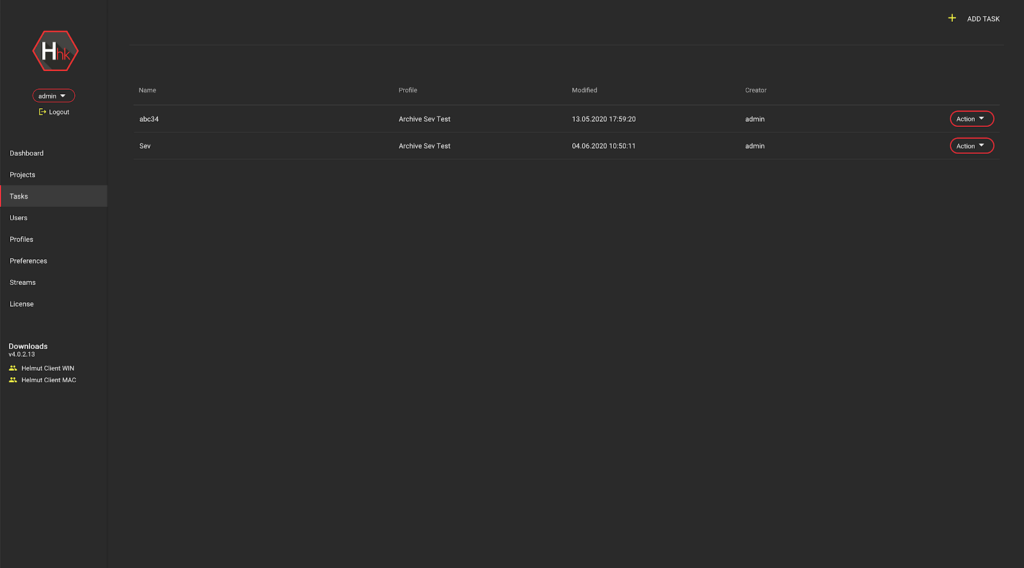Click Archive Sev Test profile in Sev row
This screenshot has width=1024, height=568.
coord(424,146)
